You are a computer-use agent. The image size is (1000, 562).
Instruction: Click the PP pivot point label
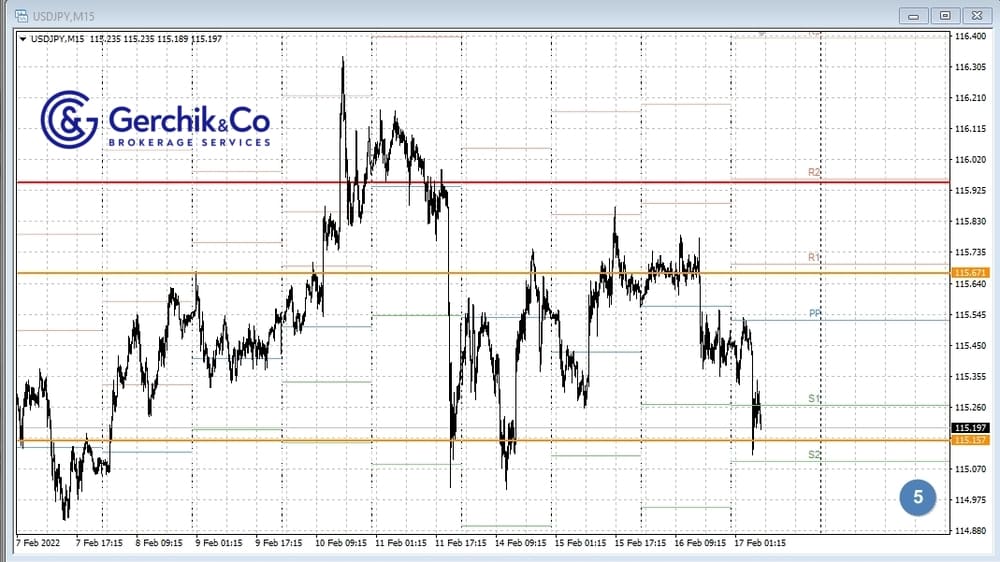[x=815, y=314]
